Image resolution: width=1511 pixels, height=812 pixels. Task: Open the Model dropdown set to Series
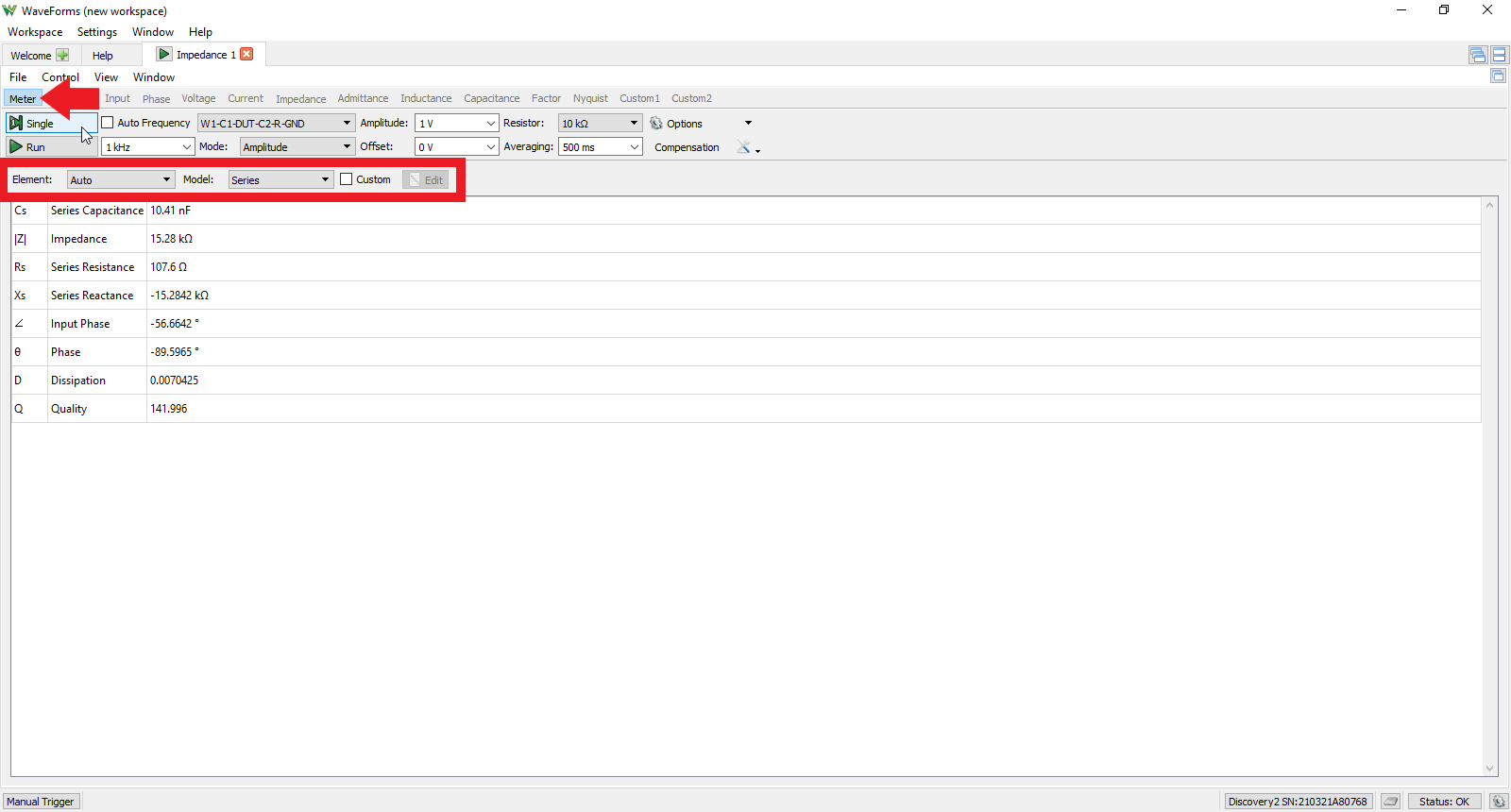coord(280,179)
